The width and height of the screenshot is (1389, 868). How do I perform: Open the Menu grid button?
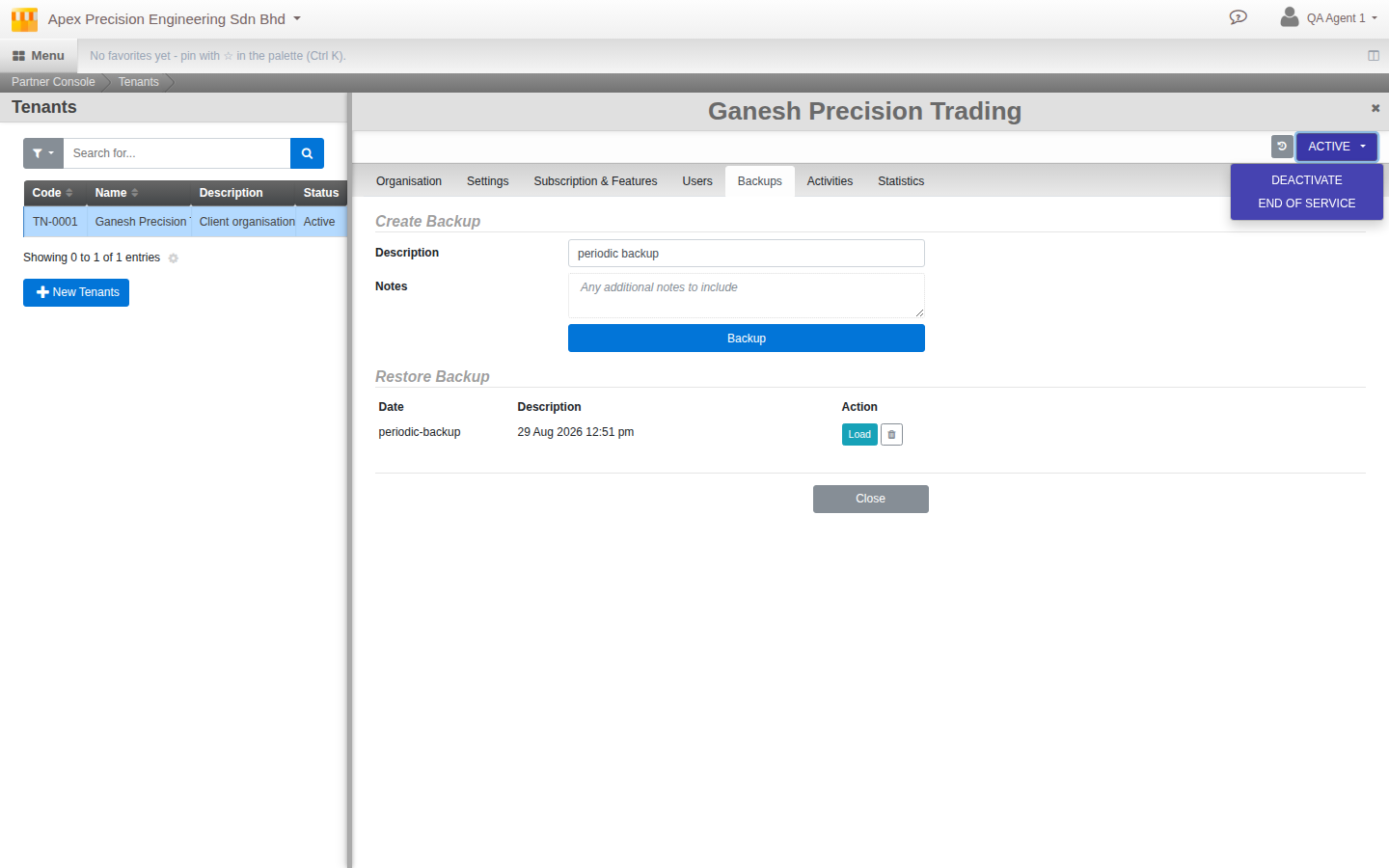(x=39, y=56)
